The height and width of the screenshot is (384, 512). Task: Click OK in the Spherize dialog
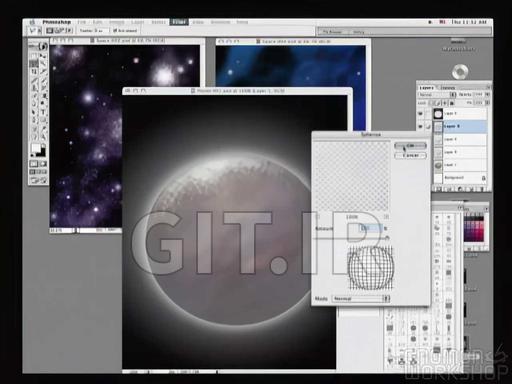(410, 146)
